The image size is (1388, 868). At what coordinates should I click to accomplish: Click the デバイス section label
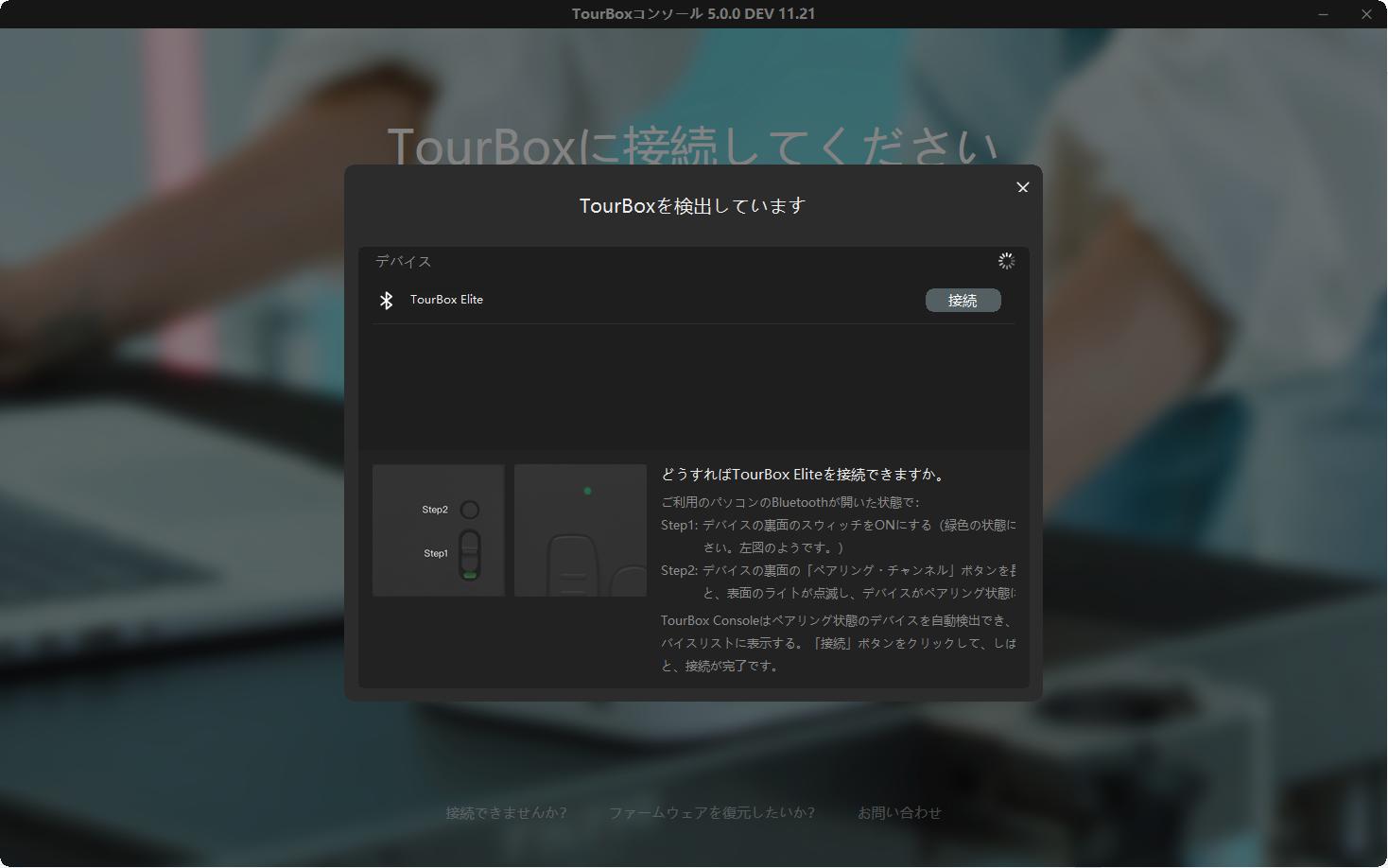tap(404, 261)
